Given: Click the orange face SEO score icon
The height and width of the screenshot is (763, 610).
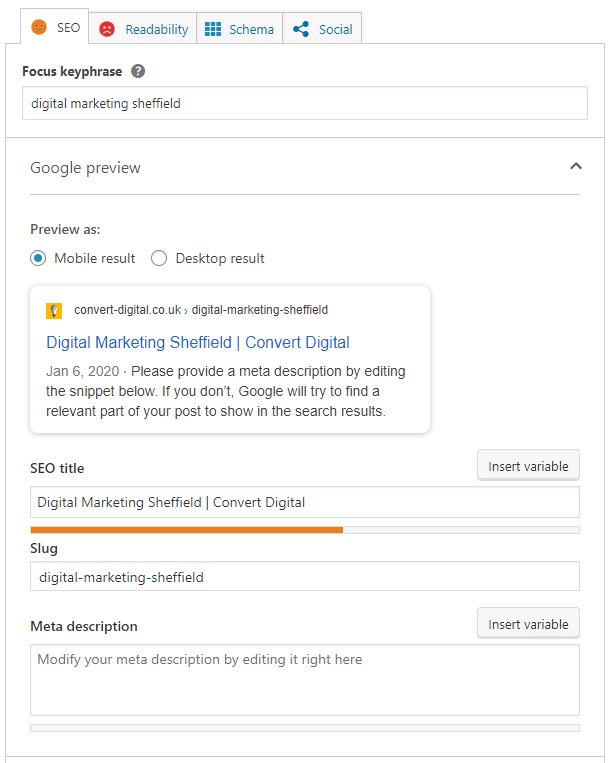Looking at the screenshot, I should point(39,28).
